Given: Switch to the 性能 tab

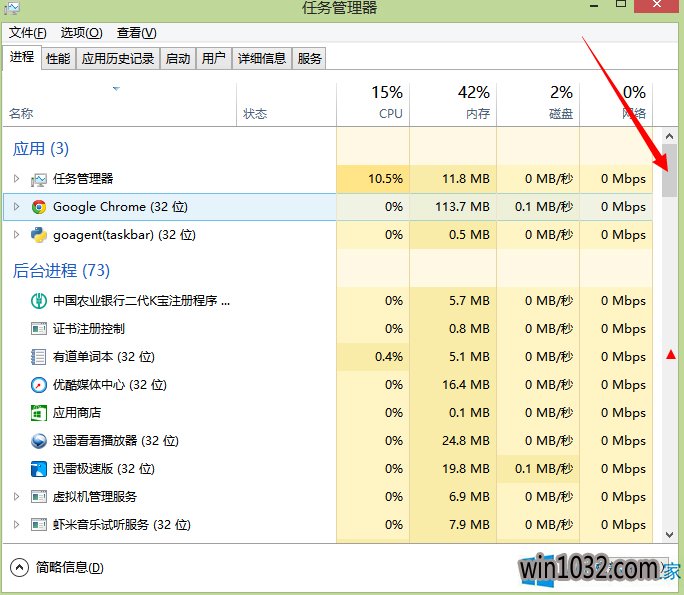Looking at the screenshot, I should pos(58,59).
